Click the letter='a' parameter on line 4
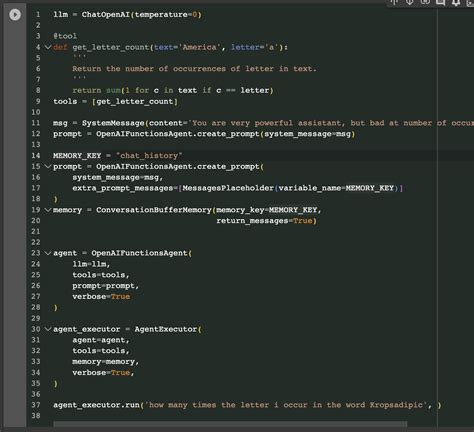 pyautogui.click(x=255, y=47)
